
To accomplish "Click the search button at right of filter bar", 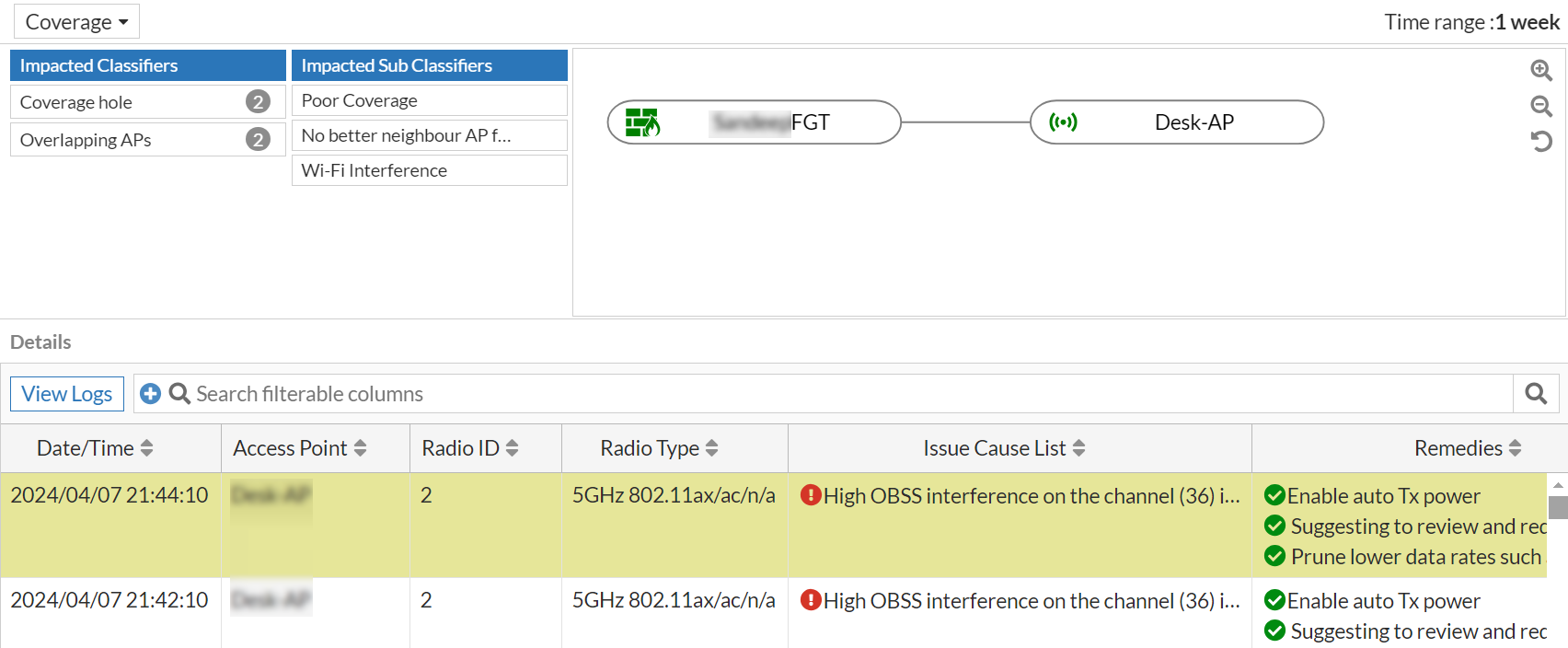I will [x=1536, y=394].
